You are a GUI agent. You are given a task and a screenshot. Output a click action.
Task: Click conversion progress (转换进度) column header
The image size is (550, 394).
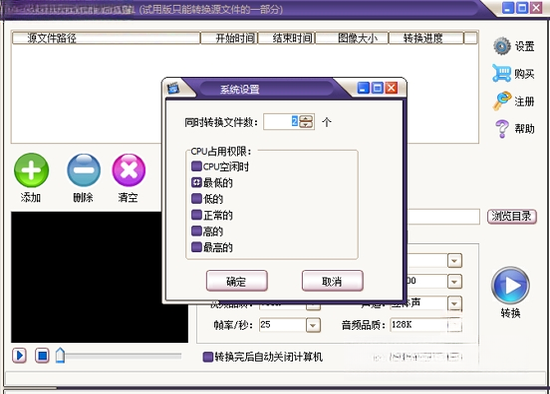point(426,38)
